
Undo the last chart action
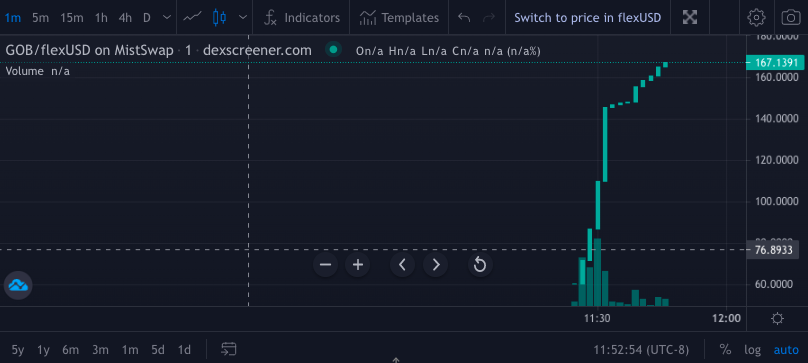(x=464, y=18)
